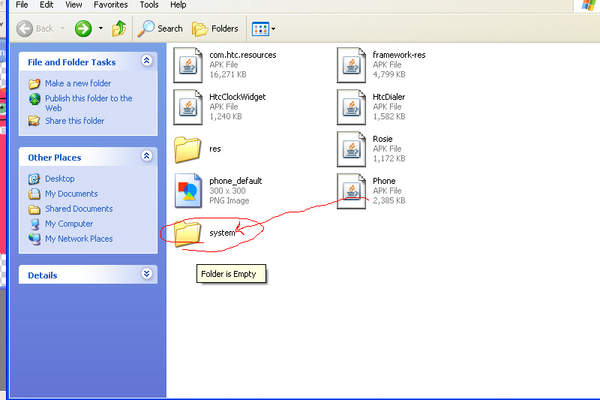Open the Tools menu

click(x=149, y=5)
